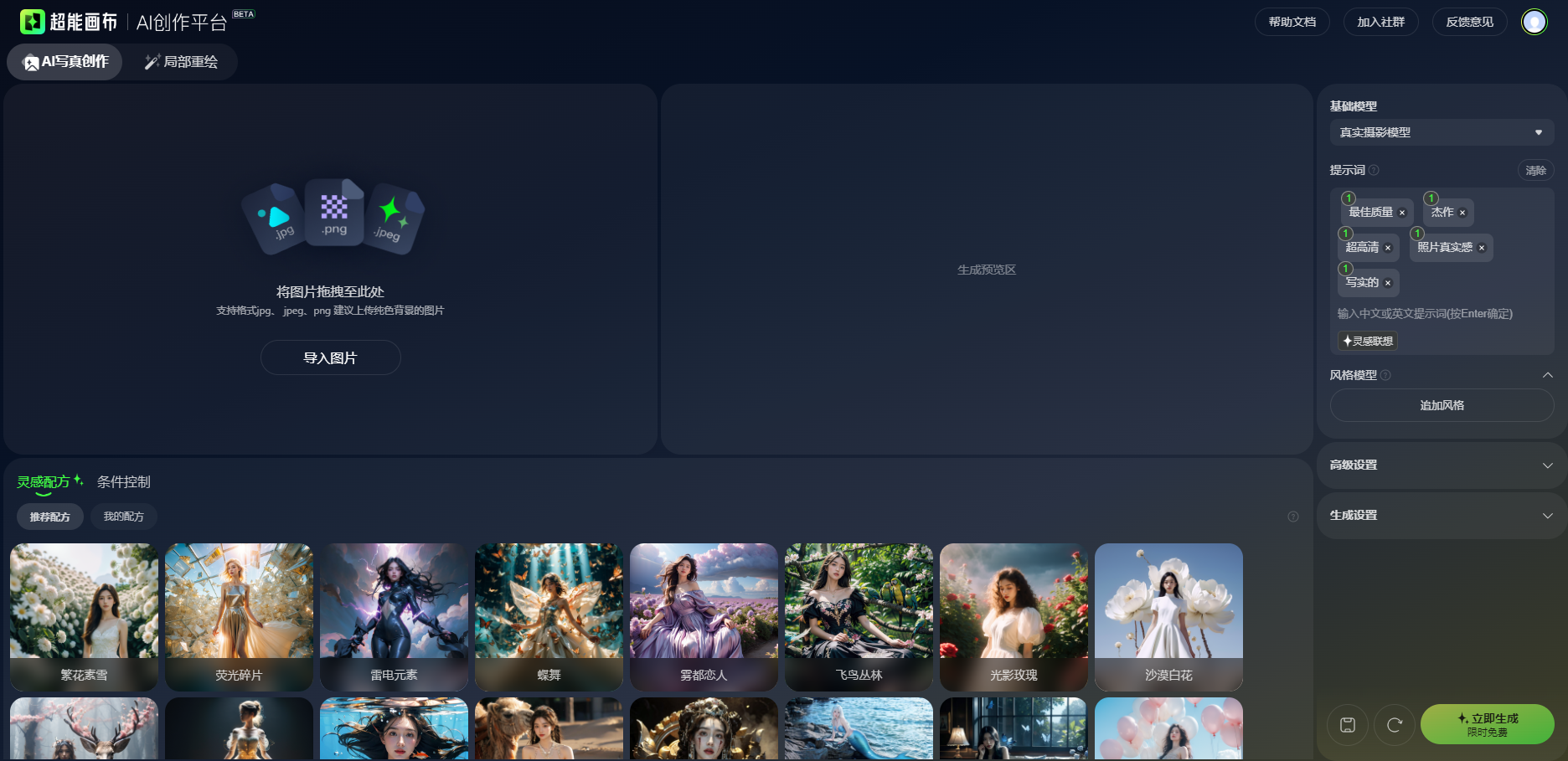The image size is (1568, 761).
Task: Select the 荧光碎片 recipe thumbnail
Action: tap(239, 617)
